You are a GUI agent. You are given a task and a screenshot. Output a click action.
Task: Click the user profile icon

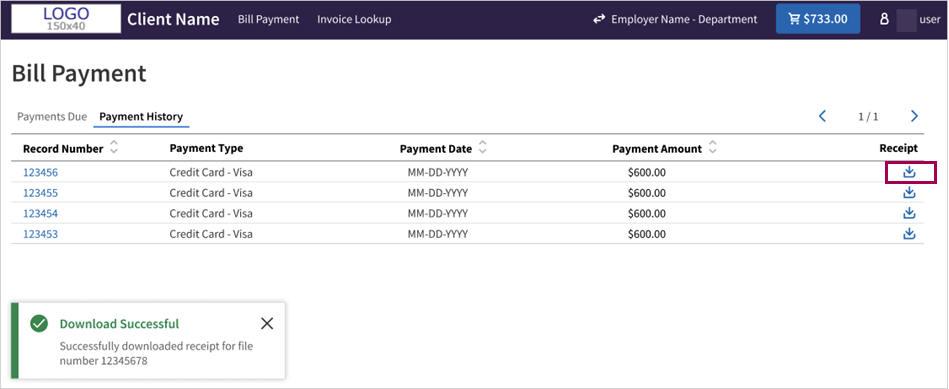884,19
